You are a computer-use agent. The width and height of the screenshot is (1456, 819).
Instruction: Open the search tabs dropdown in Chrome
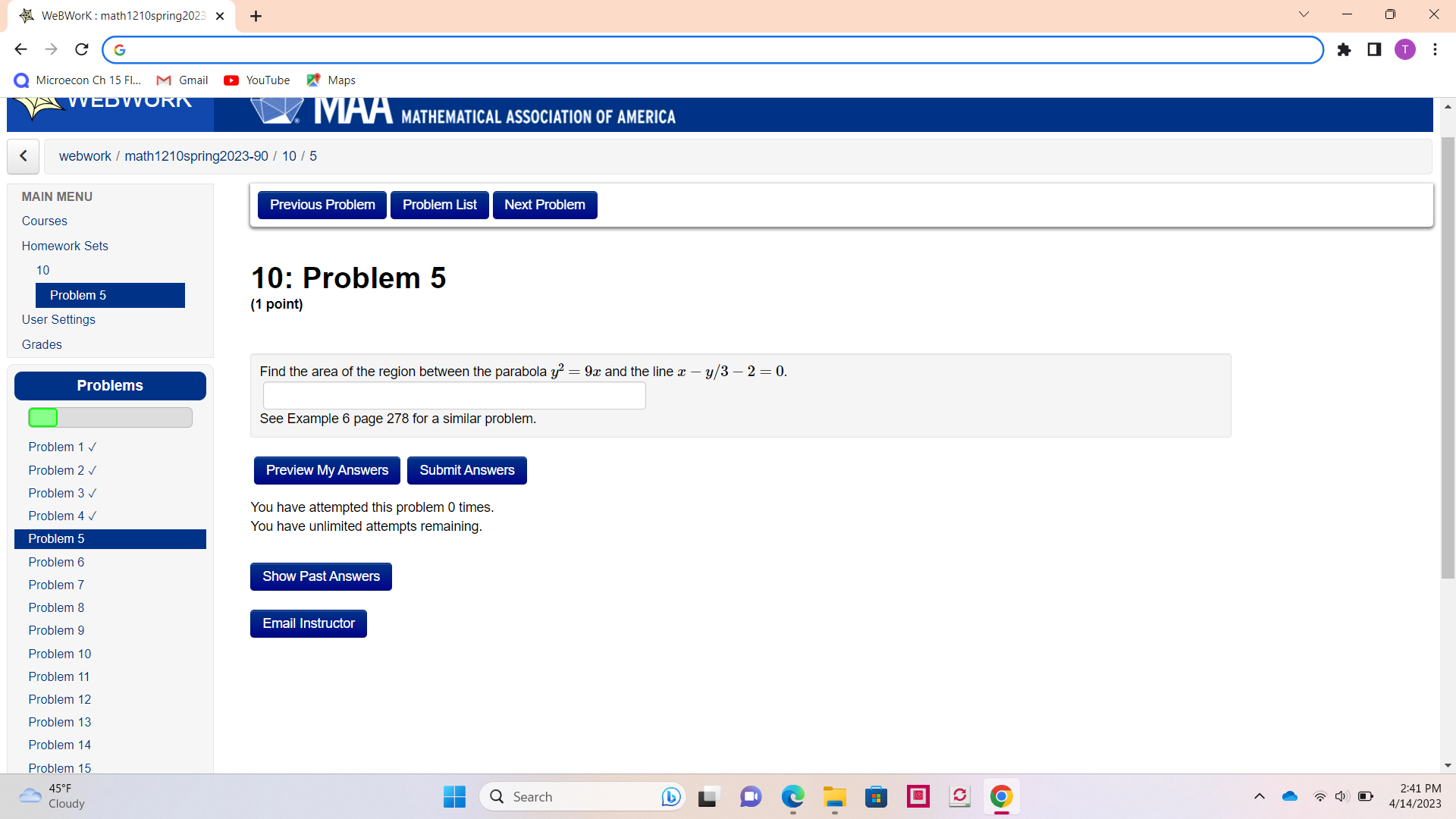1304,14
